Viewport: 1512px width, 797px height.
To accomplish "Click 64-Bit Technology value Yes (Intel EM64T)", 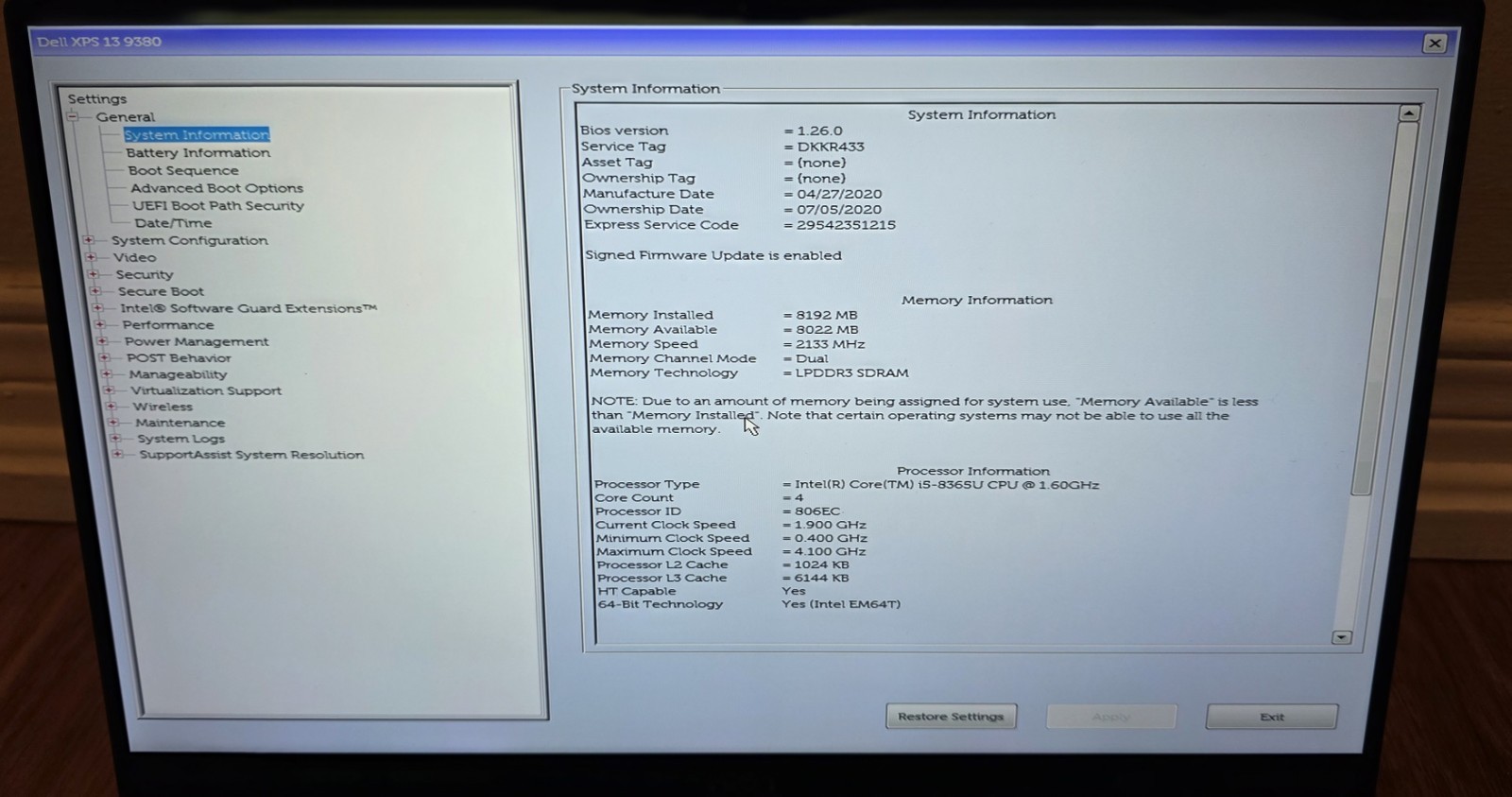I will [x=841, y=604].
